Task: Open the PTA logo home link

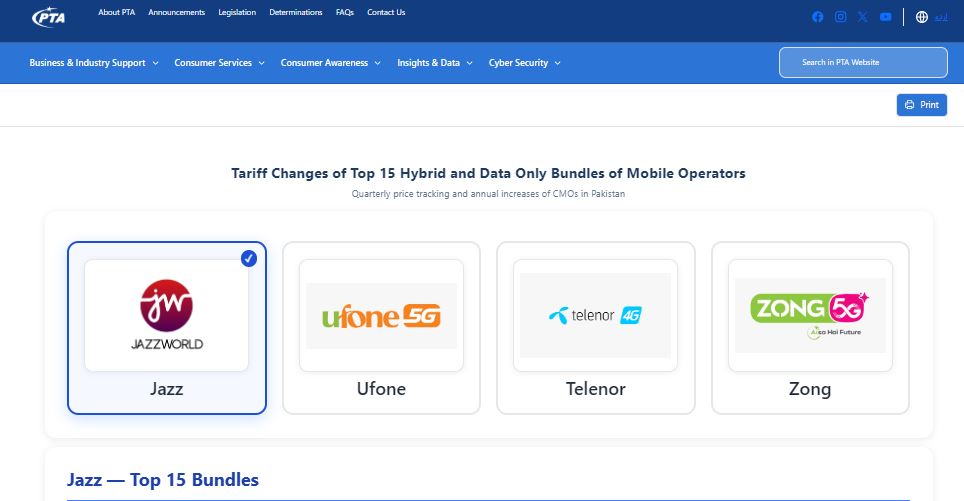Action: pos(49,17)
